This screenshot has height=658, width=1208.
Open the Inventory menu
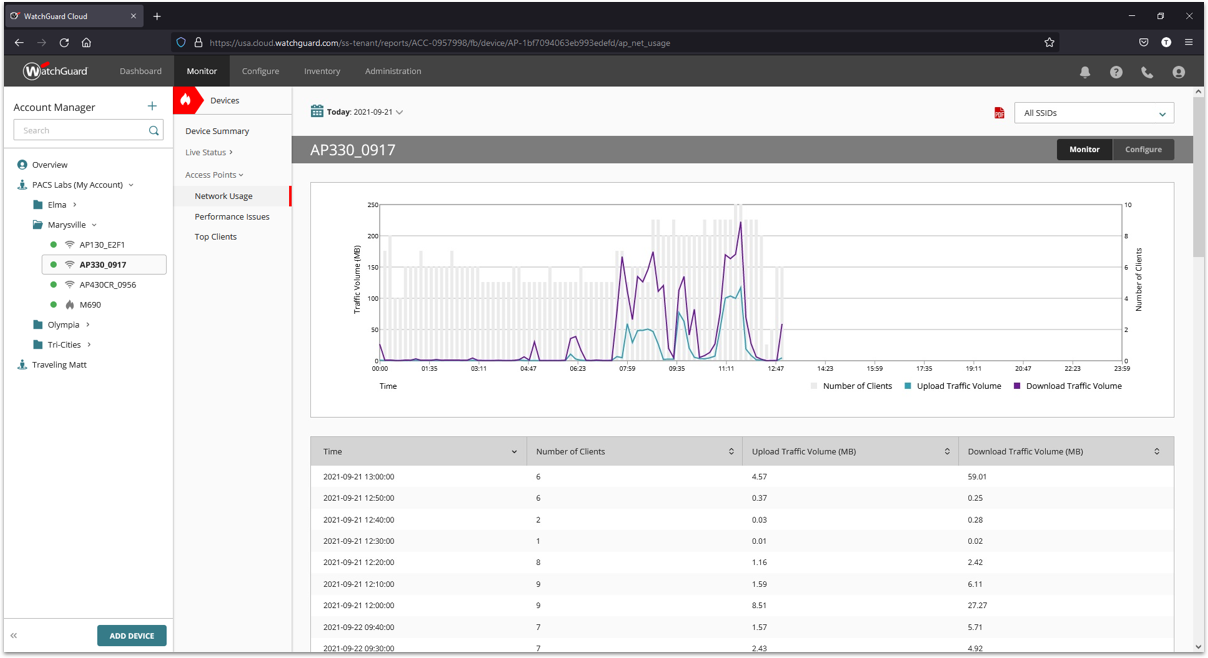coord(322,71)
